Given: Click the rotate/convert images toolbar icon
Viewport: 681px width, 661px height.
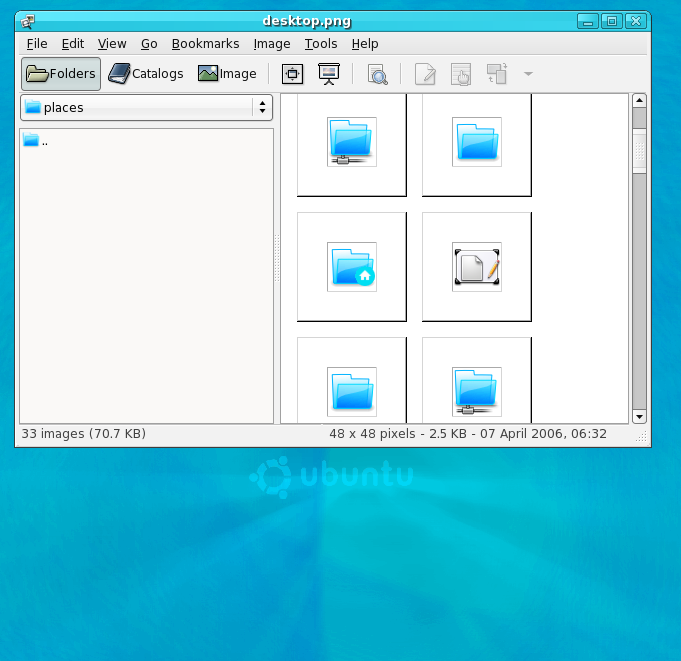Looking at the screenshot, I should tap(497, 74).
